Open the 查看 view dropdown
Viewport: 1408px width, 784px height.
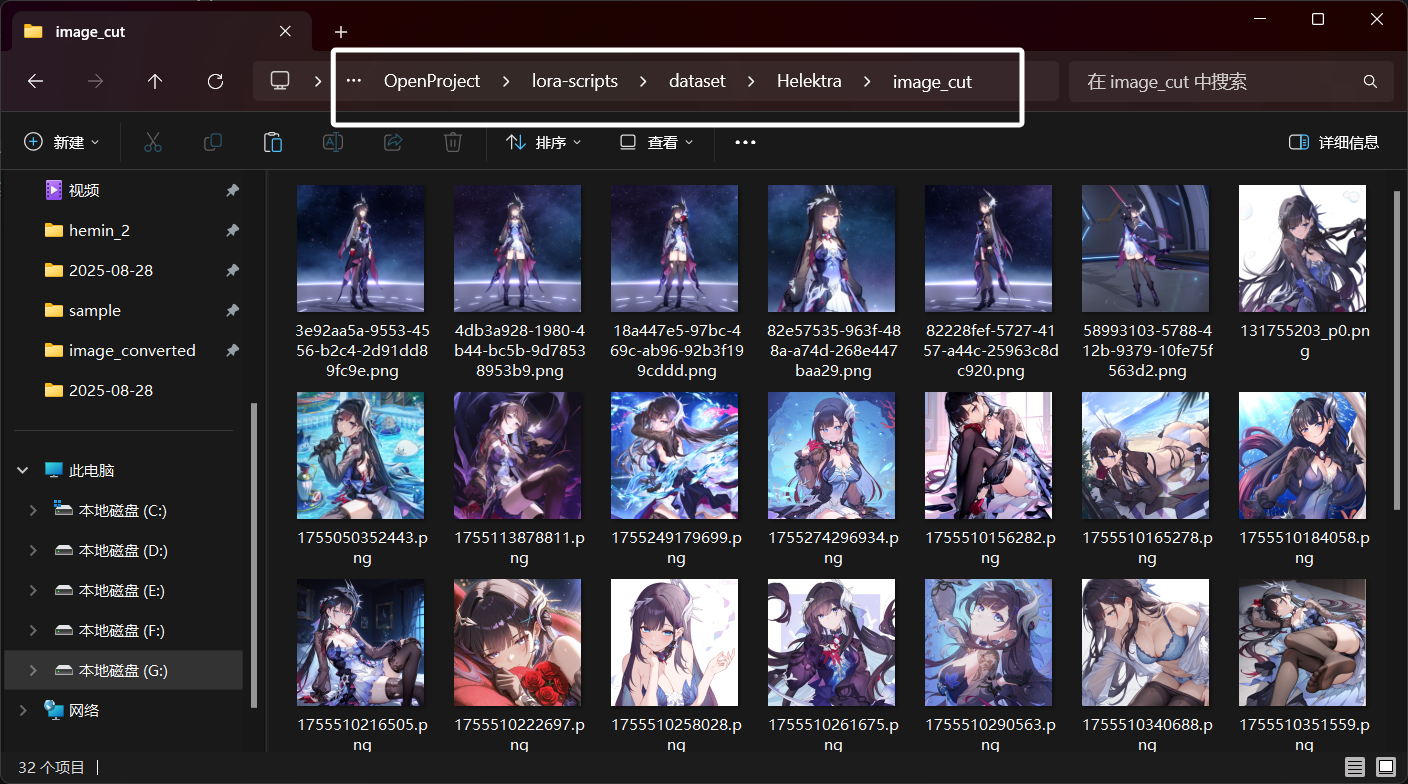click(x=656, y=142)
